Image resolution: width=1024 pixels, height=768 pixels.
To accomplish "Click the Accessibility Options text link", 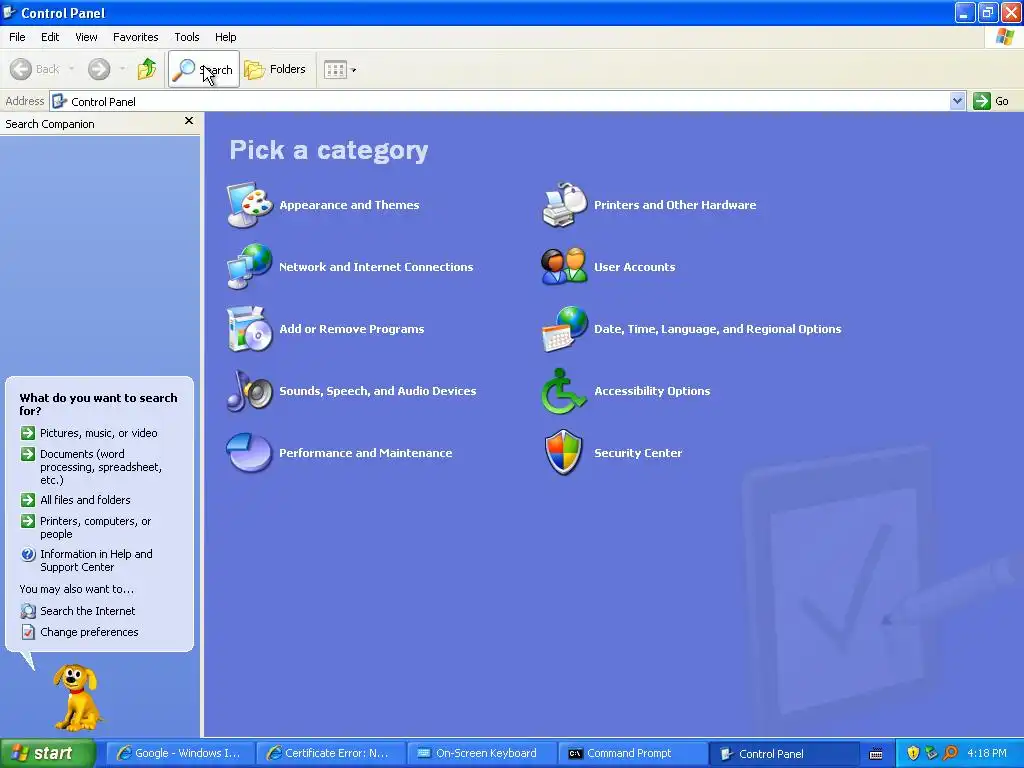I will coord(652,391).
